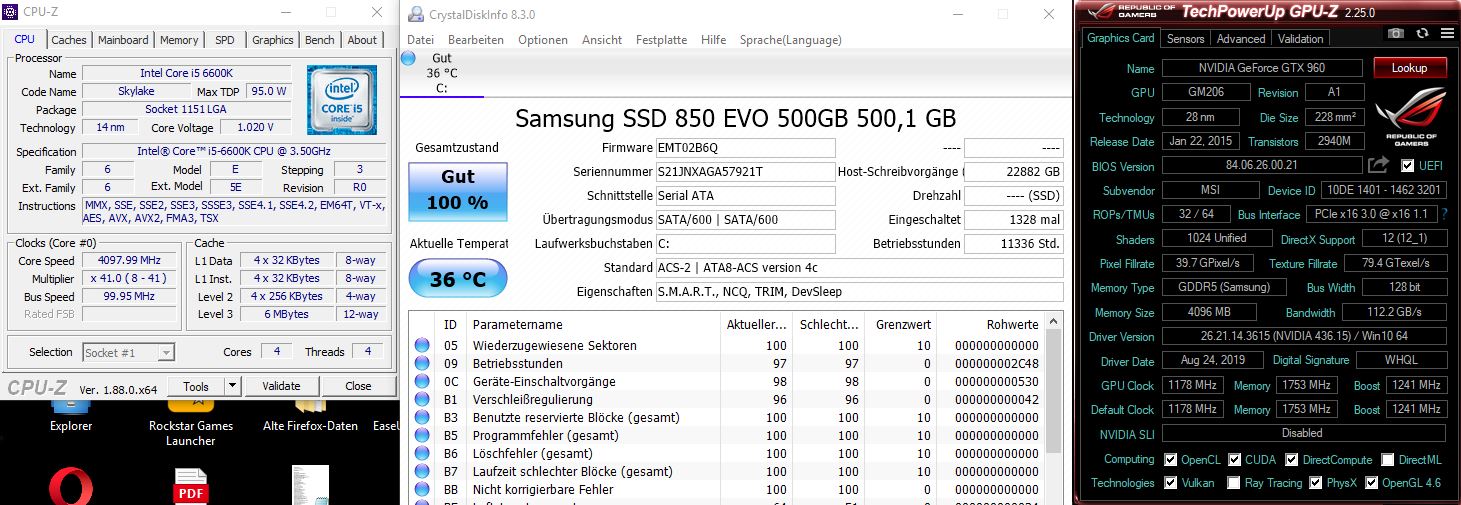The height and width of the screenshot is (505, 1461).
Task: Click the status orb of attribute B6 Löschfehler
Action: (422, 454)
